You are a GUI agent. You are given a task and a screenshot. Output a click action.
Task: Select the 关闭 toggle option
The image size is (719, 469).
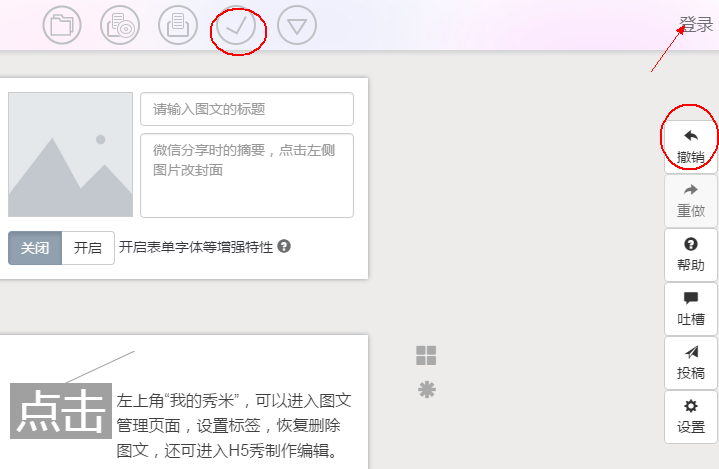tap(35, 248)
